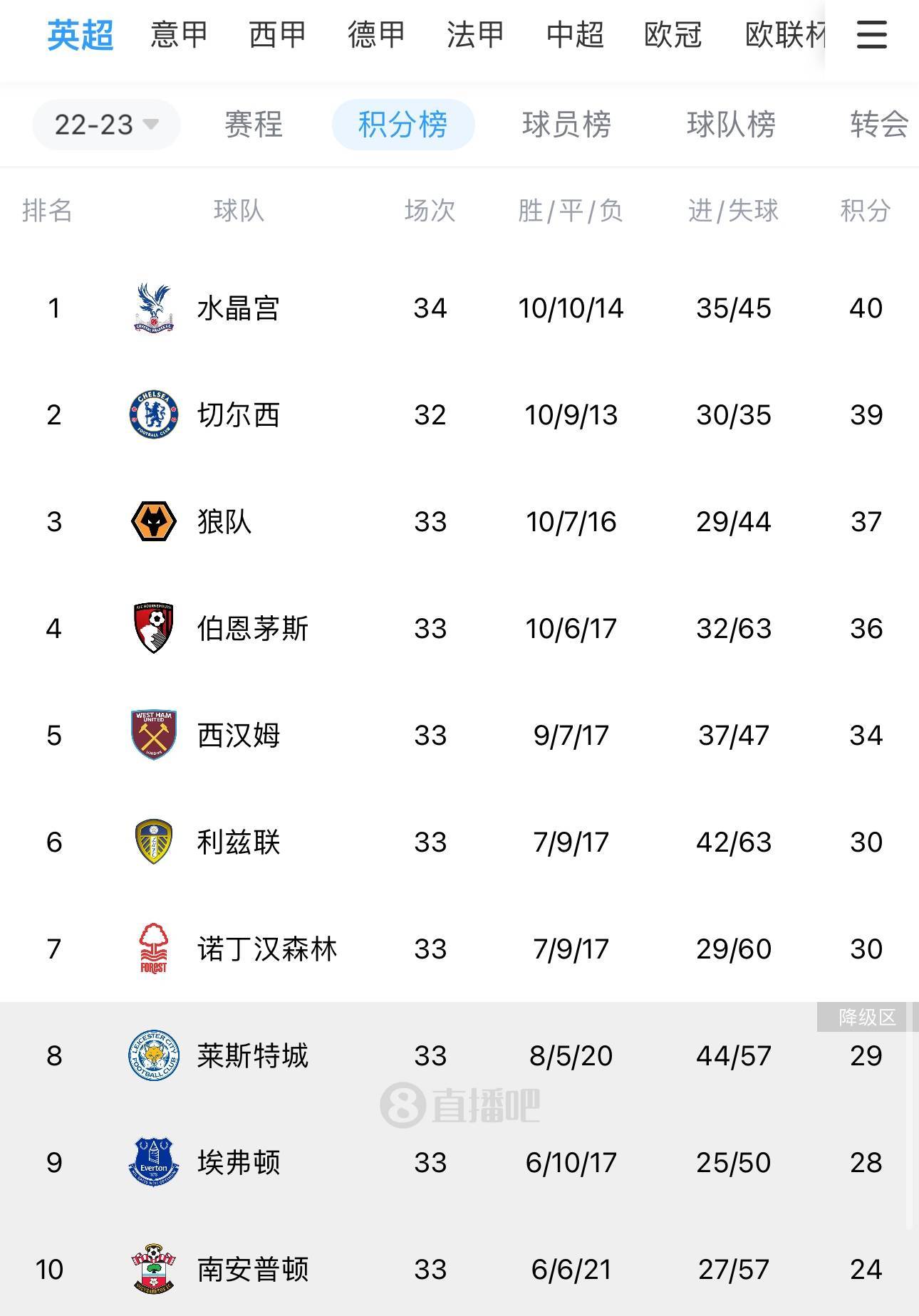Click the 水晶宫 team name
919x1316 pixels.
coord(239,308)
